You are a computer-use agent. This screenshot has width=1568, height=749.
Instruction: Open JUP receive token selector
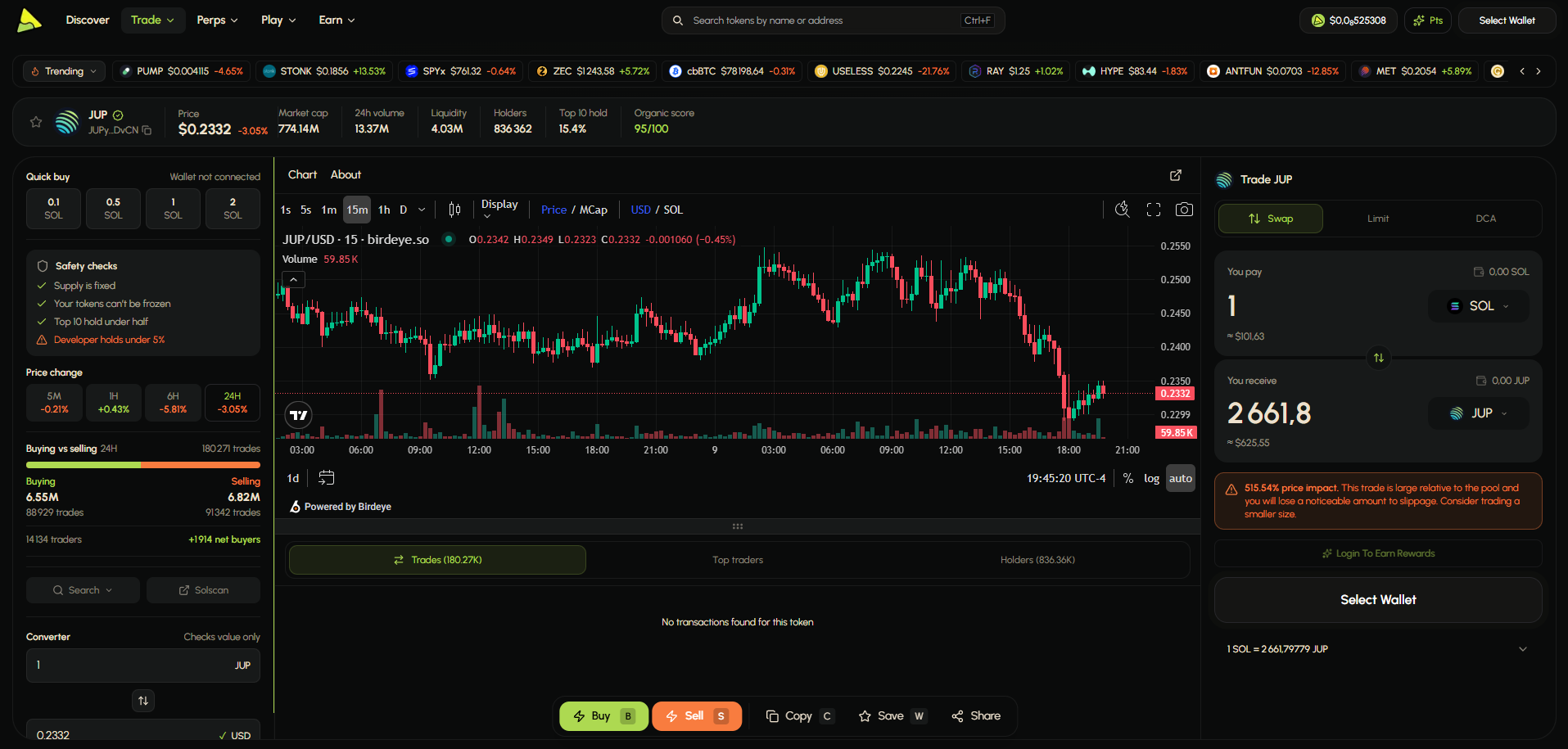[x=1479, y=413]
